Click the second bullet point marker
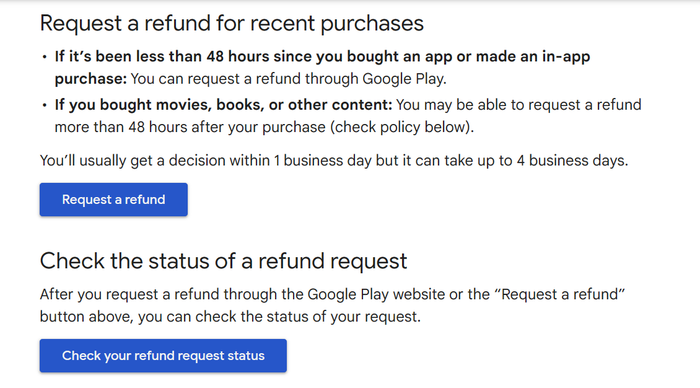This screenshot has height=388, width=700. tap(44, 105)
